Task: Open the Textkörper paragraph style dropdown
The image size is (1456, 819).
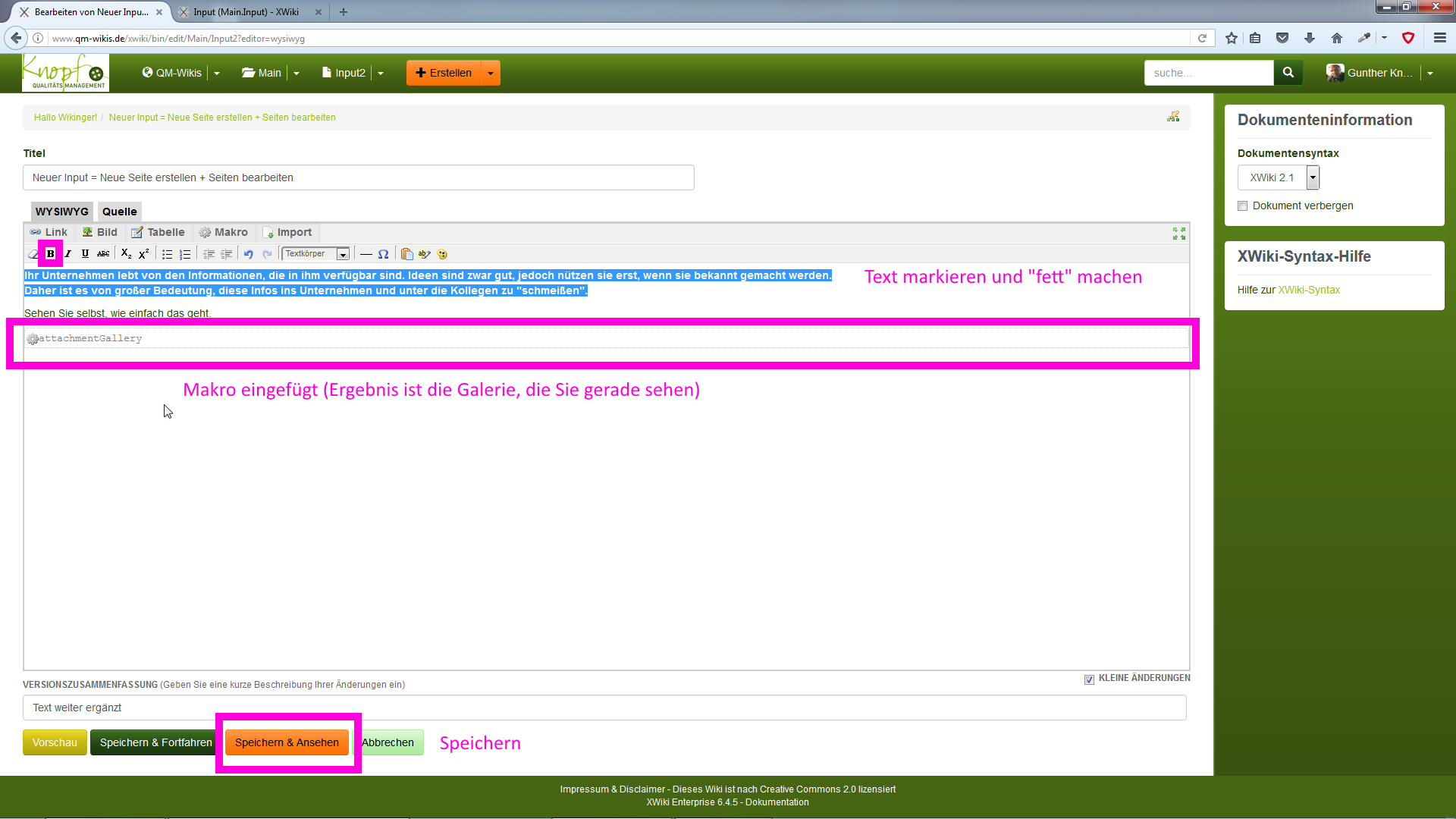Action: click(316, 254)
